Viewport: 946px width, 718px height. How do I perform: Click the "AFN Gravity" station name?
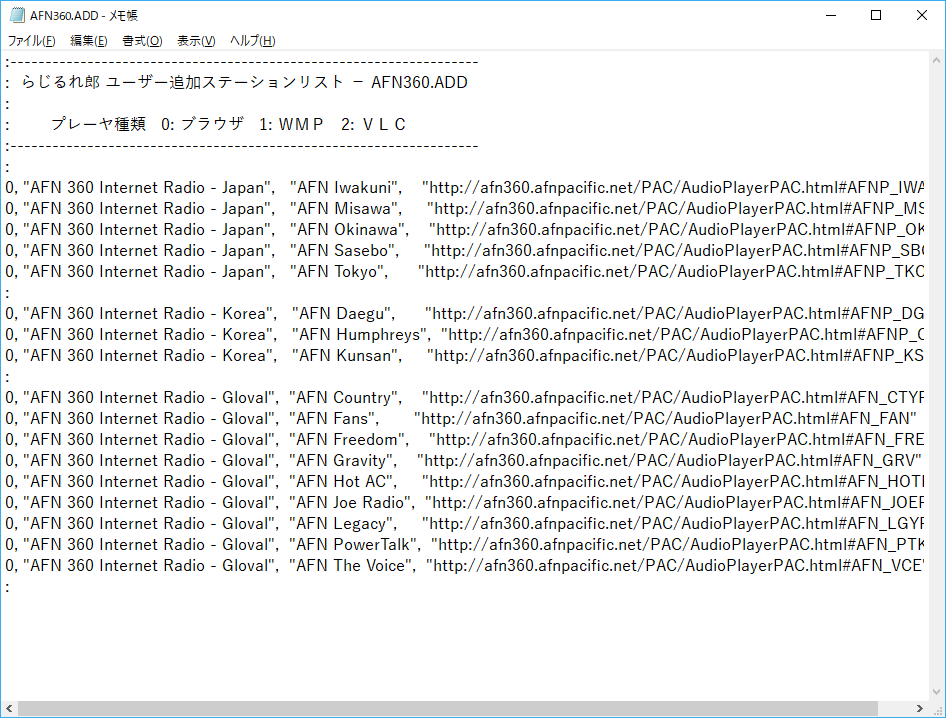click(343, 461)
